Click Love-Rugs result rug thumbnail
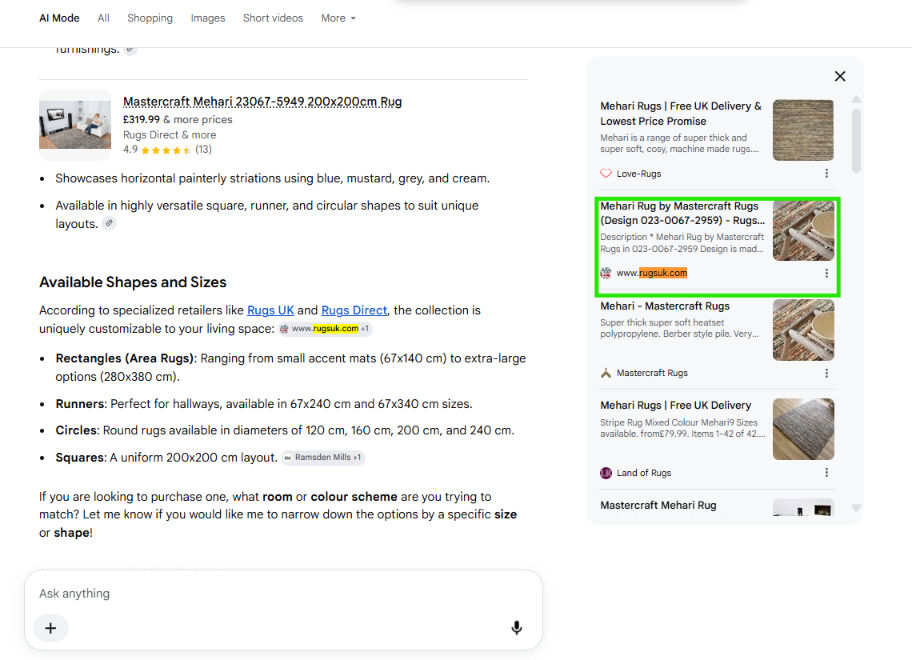Viewport: 912px width, 660px height. pos(803,130)
